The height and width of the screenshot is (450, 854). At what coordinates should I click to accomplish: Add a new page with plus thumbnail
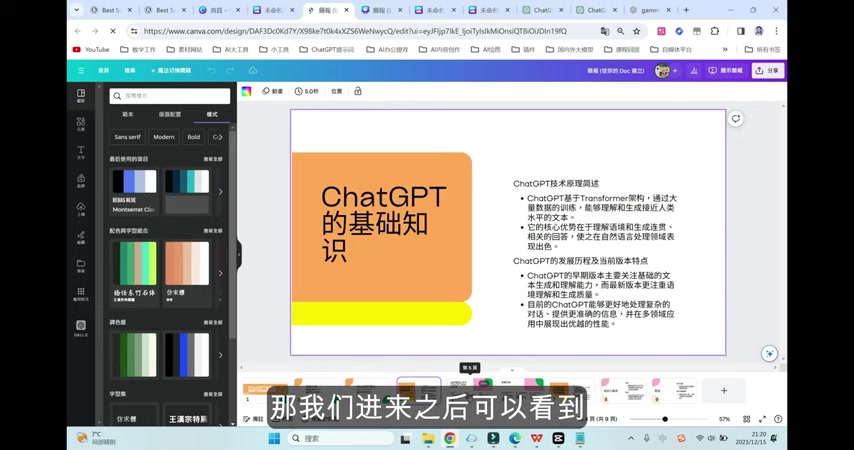(x=724, y=391)
